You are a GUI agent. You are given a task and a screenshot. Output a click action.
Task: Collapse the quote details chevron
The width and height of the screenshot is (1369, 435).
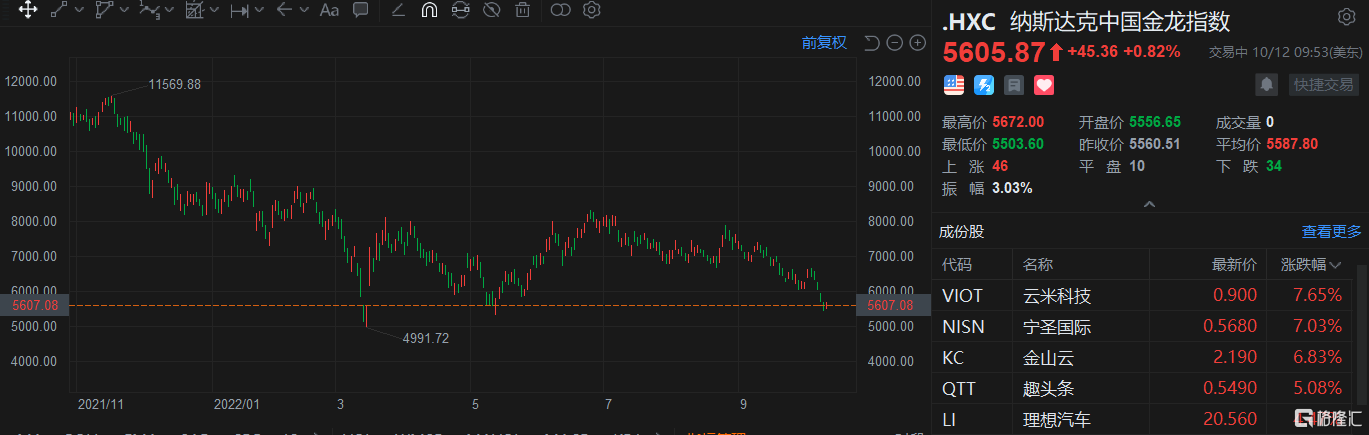[1149, 205]
